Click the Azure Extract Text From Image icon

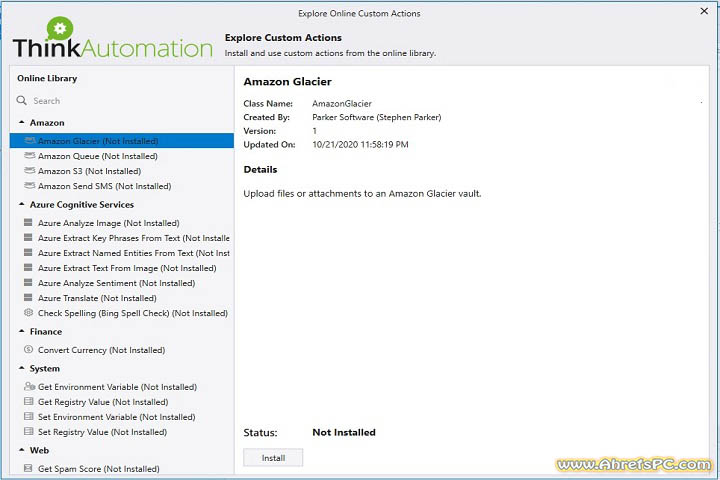pos(28,267)
